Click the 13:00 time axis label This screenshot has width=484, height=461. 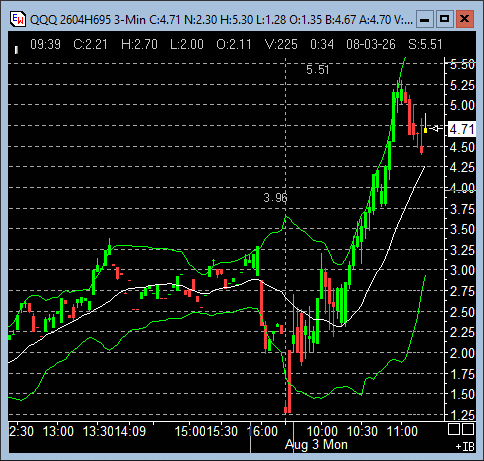tap(58, 431)
